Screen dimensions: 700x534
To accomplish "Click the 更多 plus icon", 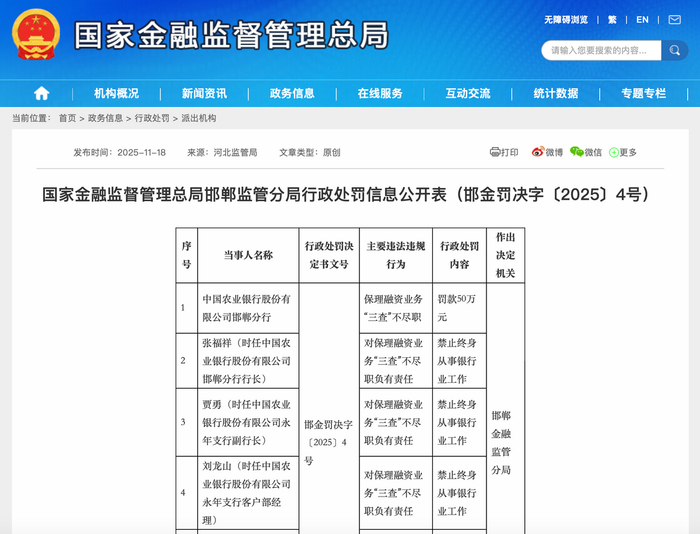I will coord(614,153).
